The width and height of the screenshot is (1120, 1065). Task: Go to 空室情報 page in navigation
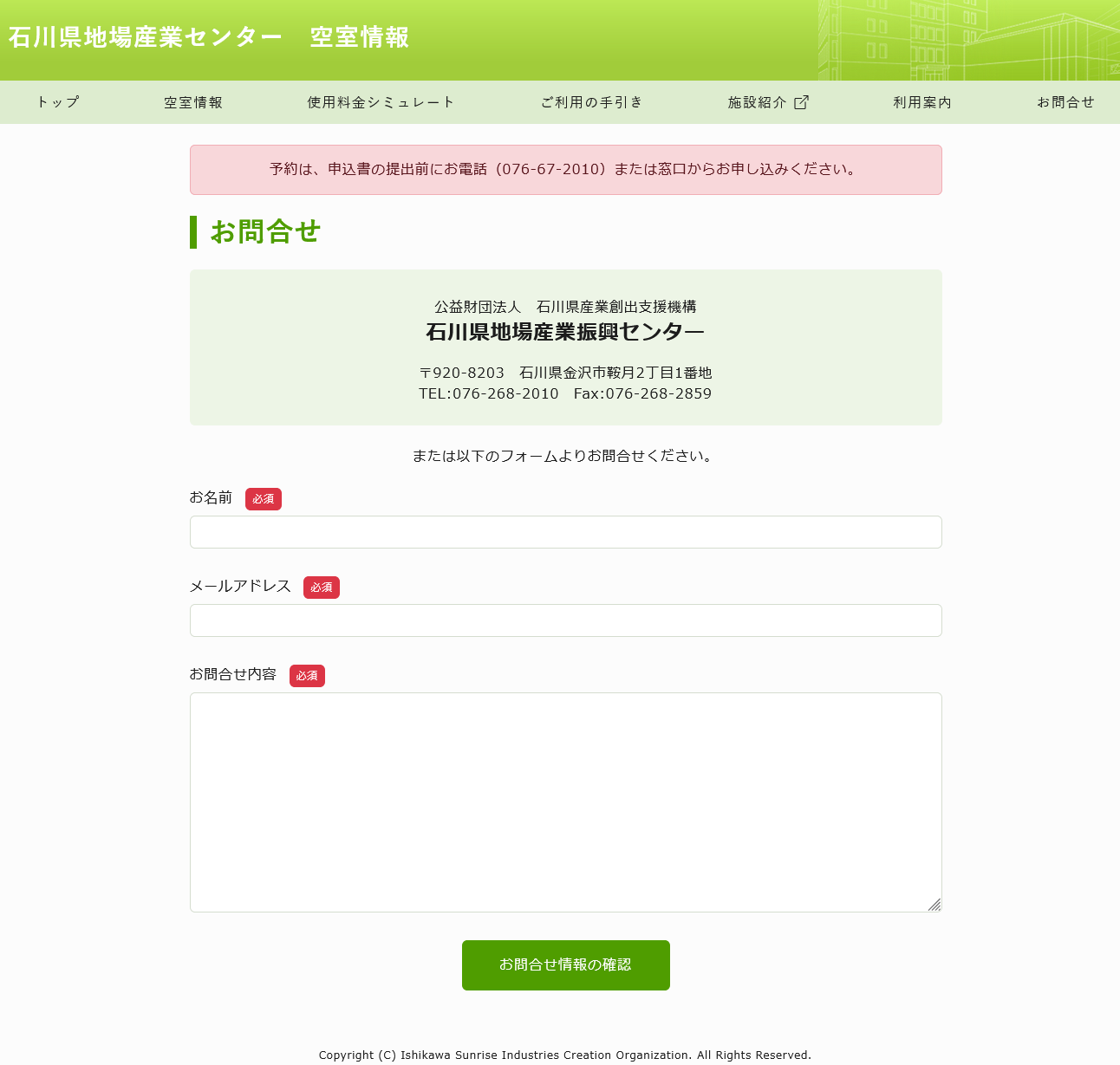[x=193, y=102]
